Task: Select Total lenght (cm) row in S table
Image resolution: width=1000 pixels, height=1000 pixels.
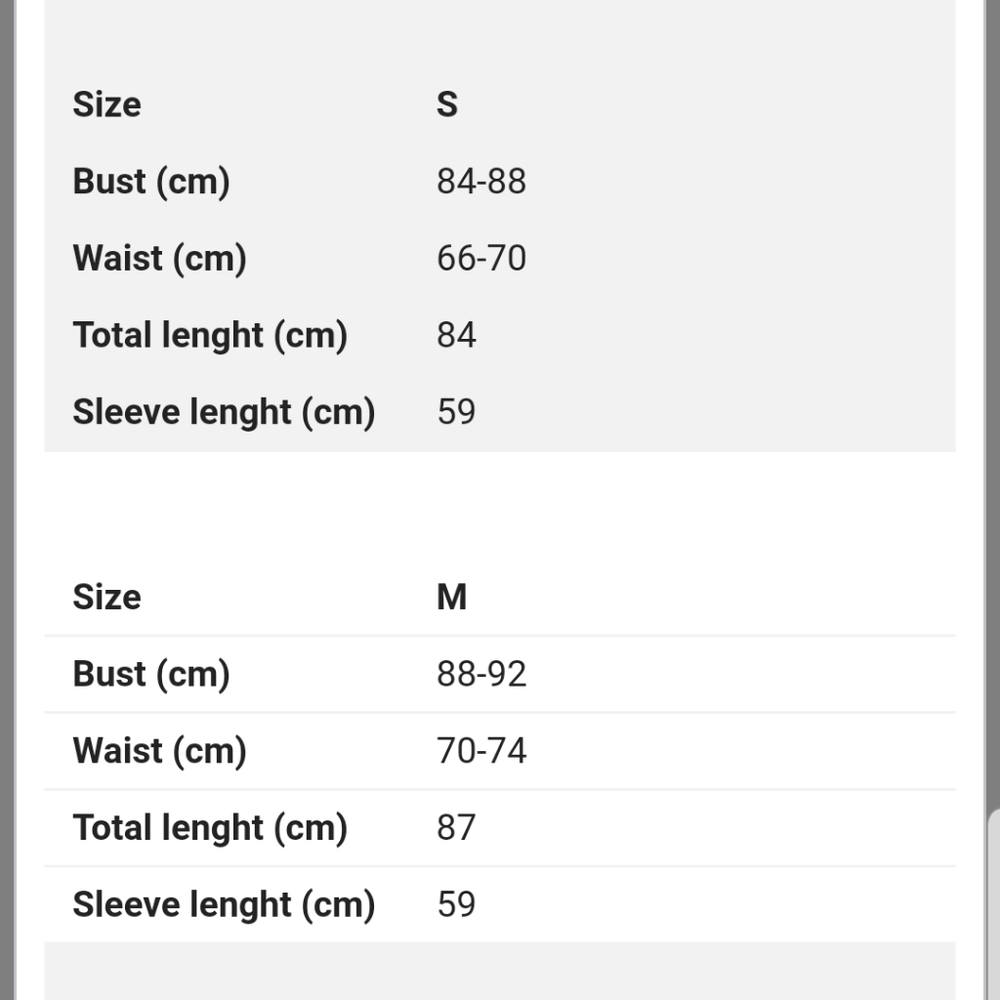Action: coord(500,335)
